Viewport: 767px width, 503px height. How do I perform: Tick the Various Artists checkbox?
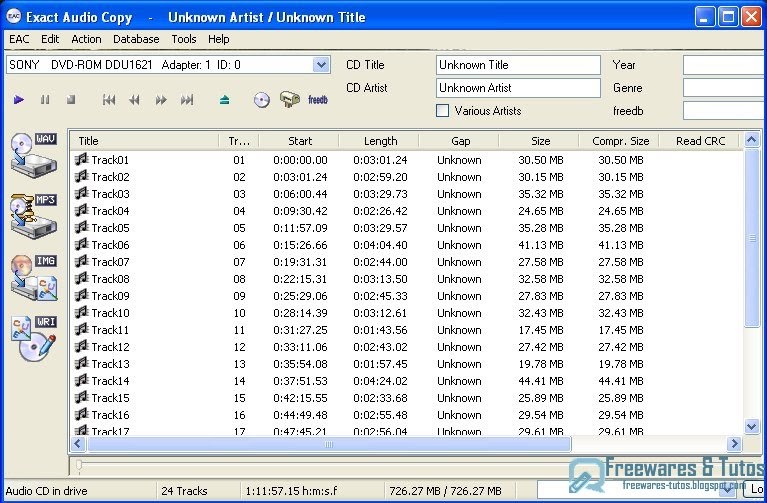pos(442,111)
